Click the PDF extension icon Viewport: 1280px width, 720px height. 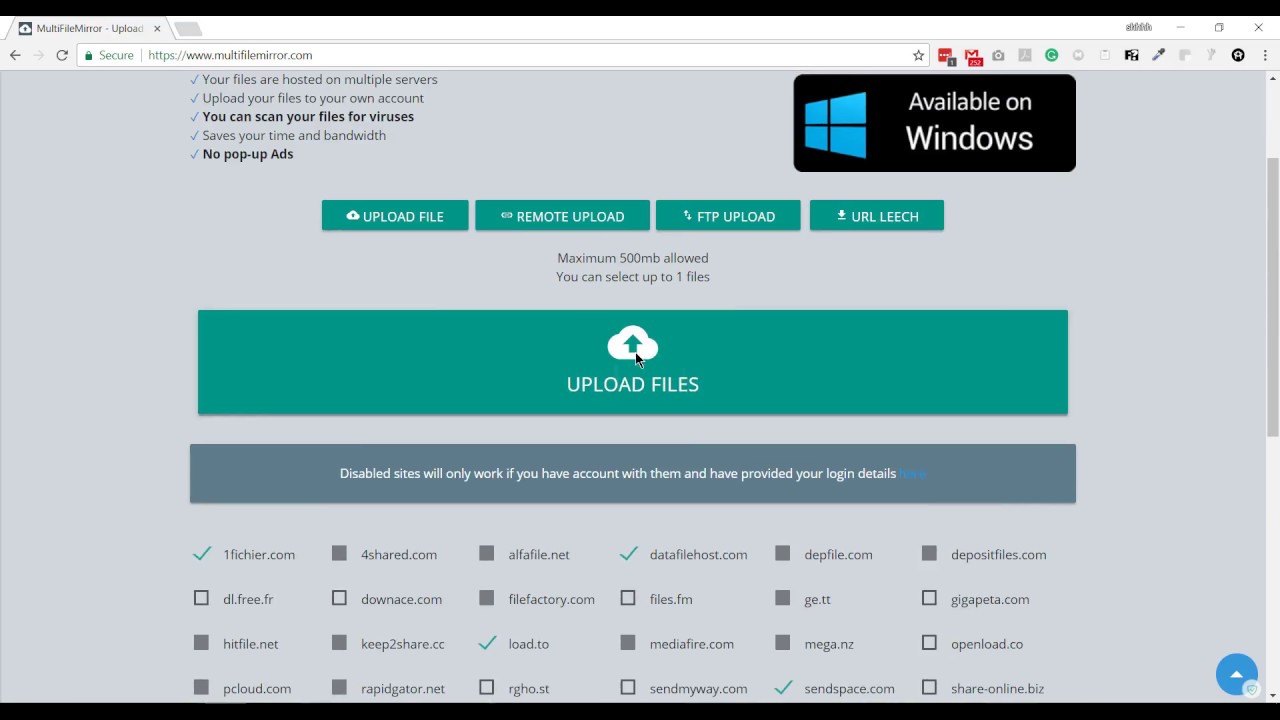(1025, 55)
